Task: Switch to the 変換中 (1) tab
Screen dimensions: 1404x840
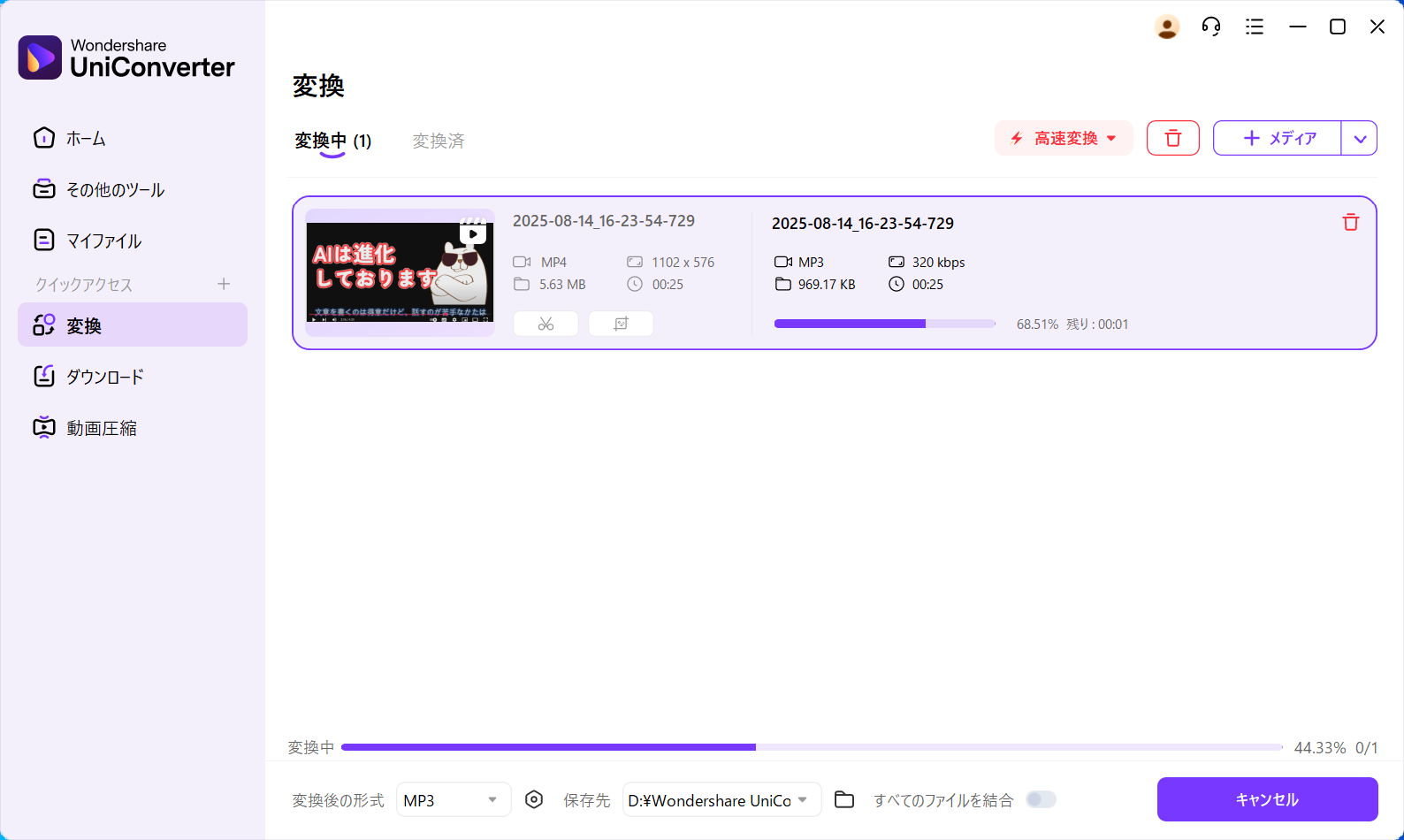Action: point(333,141)
